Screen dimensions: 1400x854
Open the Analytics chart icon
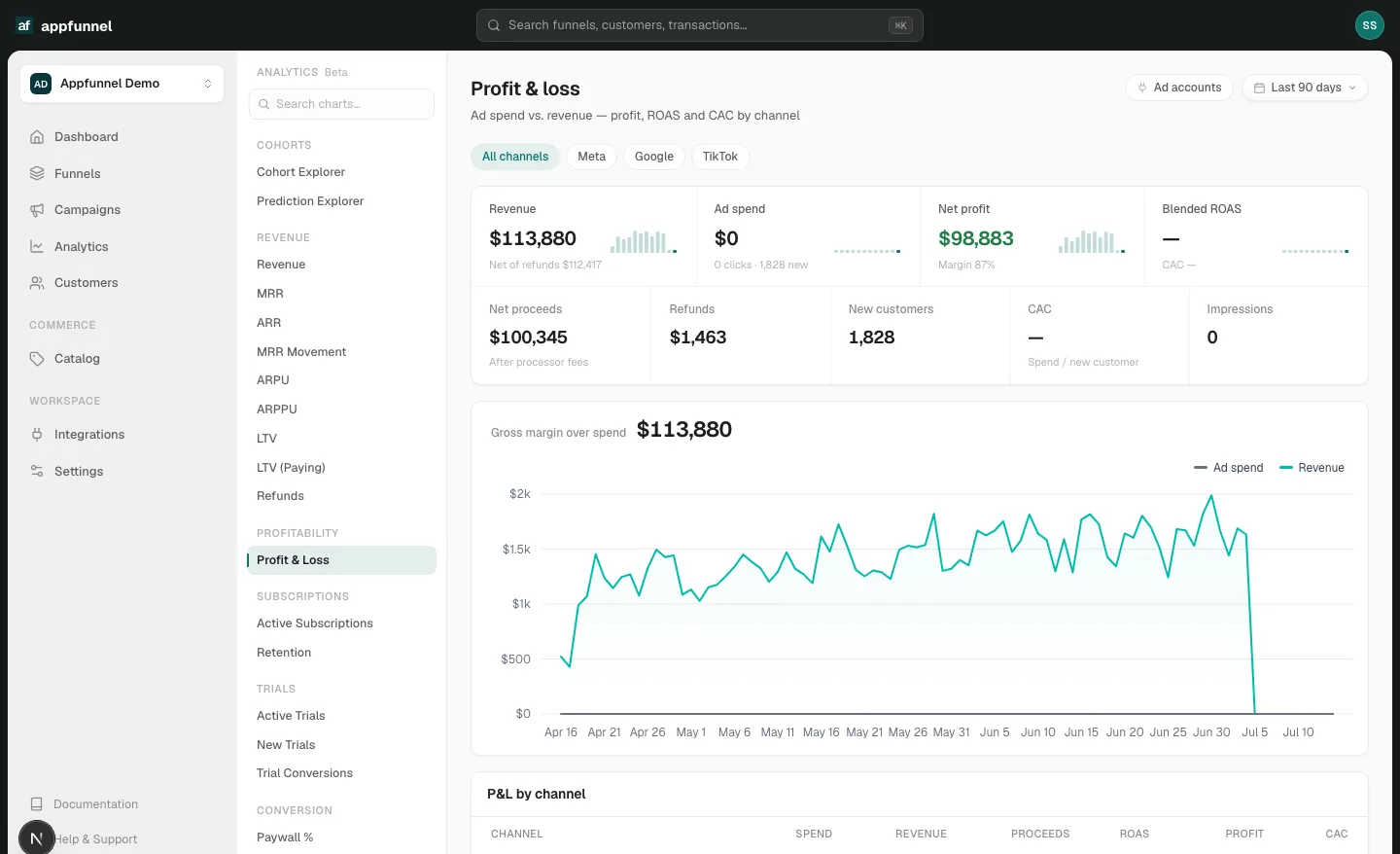coord(37,246)
